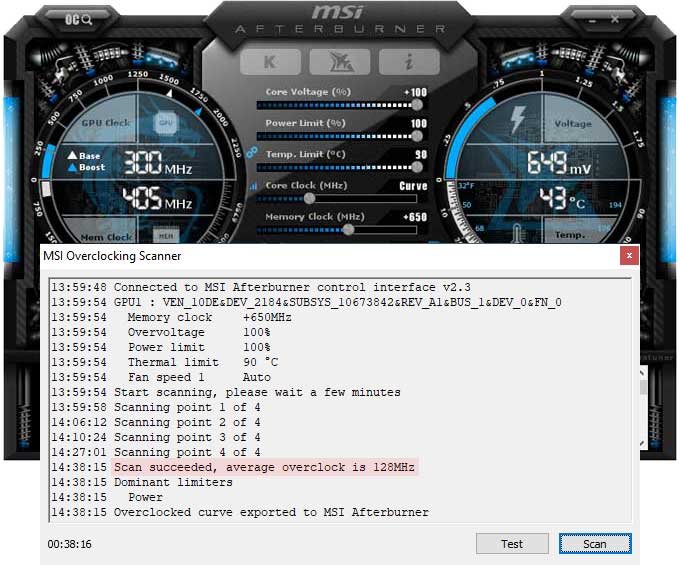680x565 pixels.
Task: Click the MEM chip icon near Mem Clock
Action: click(166, 236)
